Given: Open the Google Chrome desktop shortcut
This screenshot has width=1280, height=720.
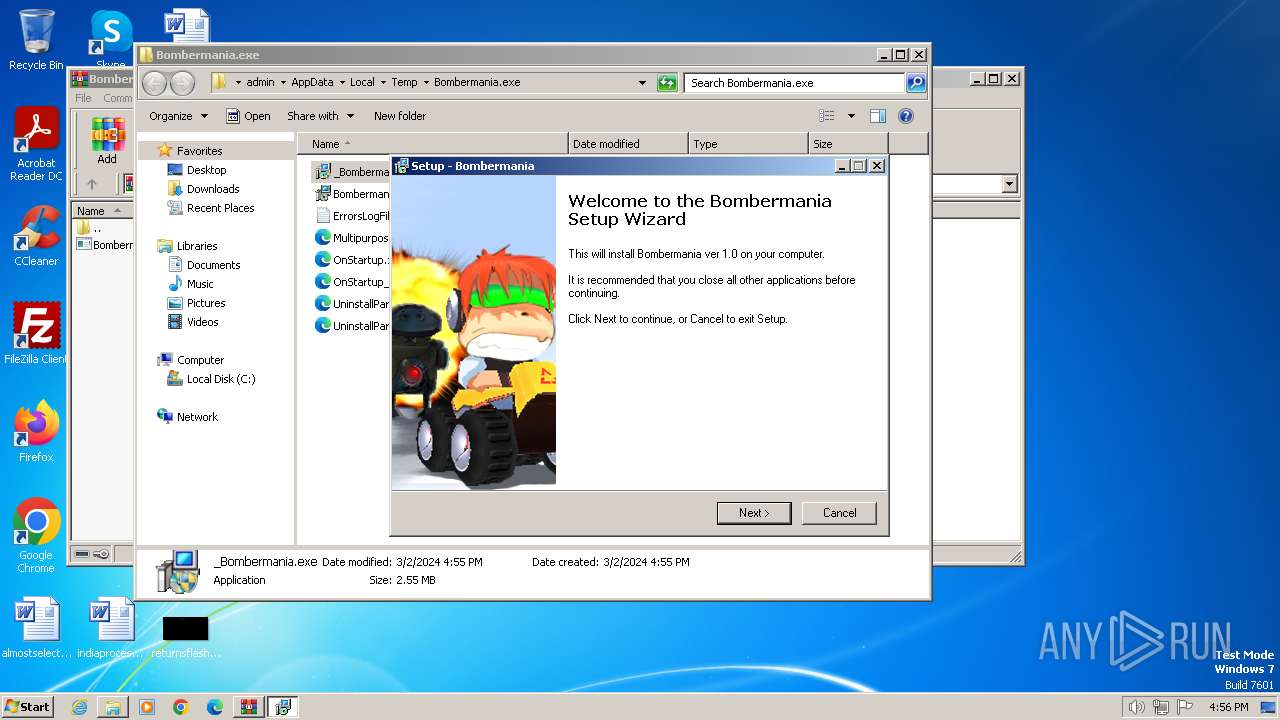Looking at the screenshot, I should [36, 536].
